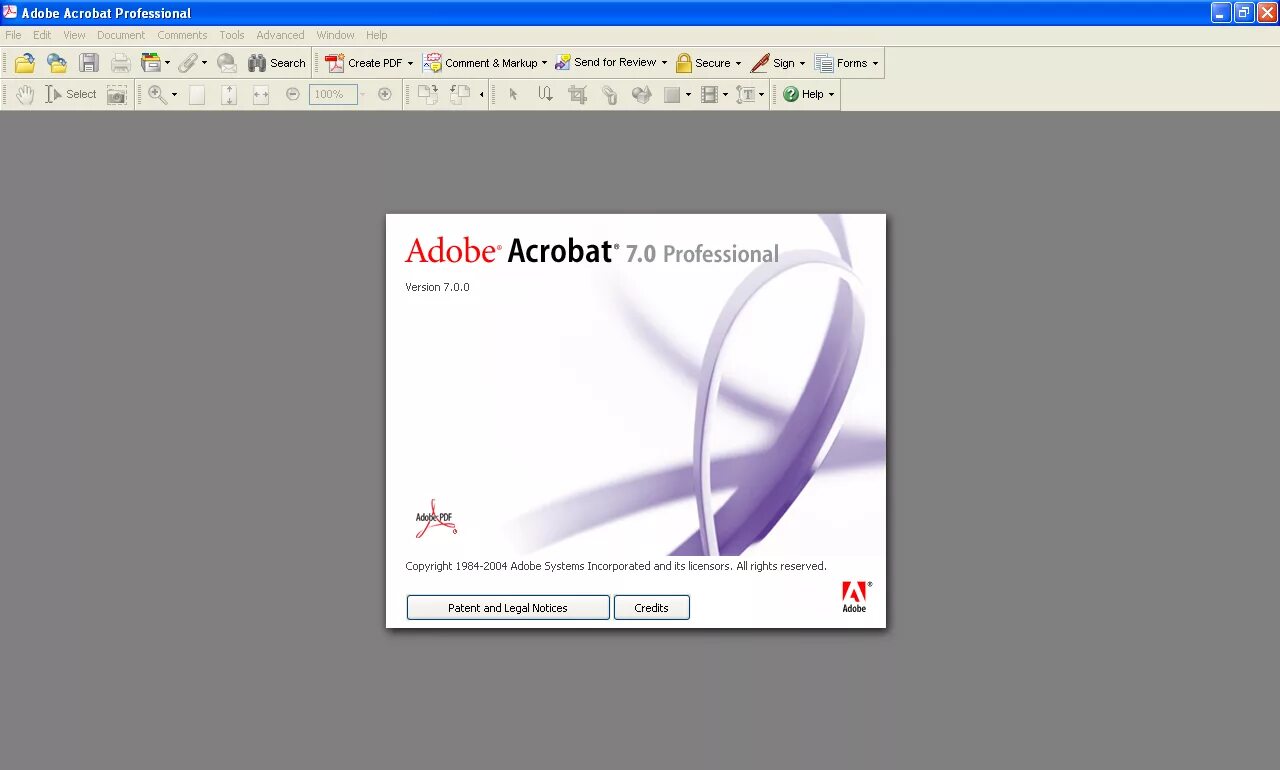Image resolution: width=1280 pixels, height=770 pixels.
Task: Select the Hand tool
Action: [x=25, y=94]
